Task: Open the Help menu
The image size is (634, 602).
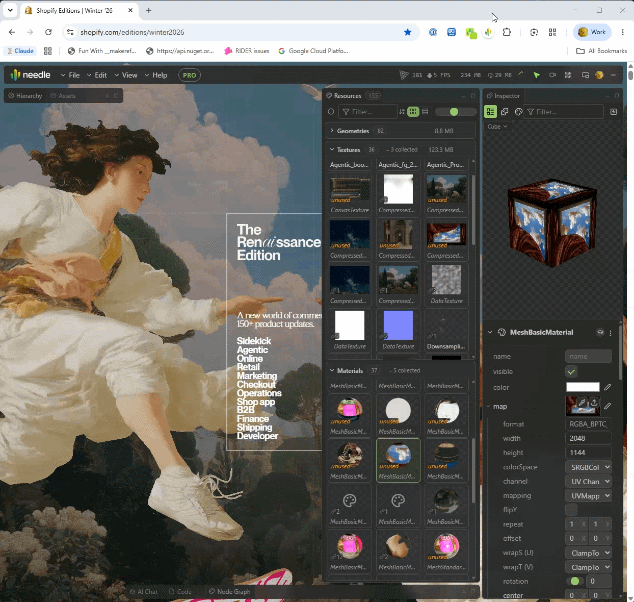Action: (x=156, y=75)
